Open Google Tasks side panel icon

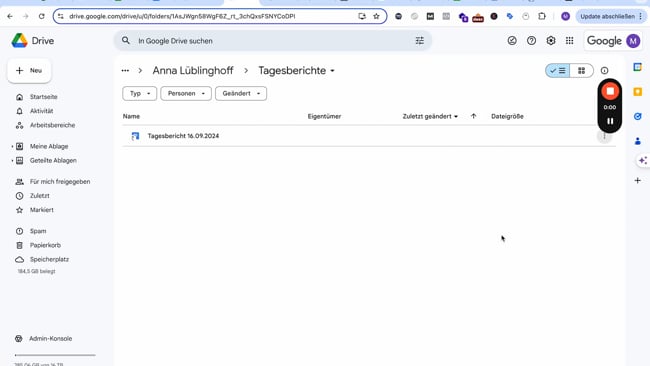638,116
